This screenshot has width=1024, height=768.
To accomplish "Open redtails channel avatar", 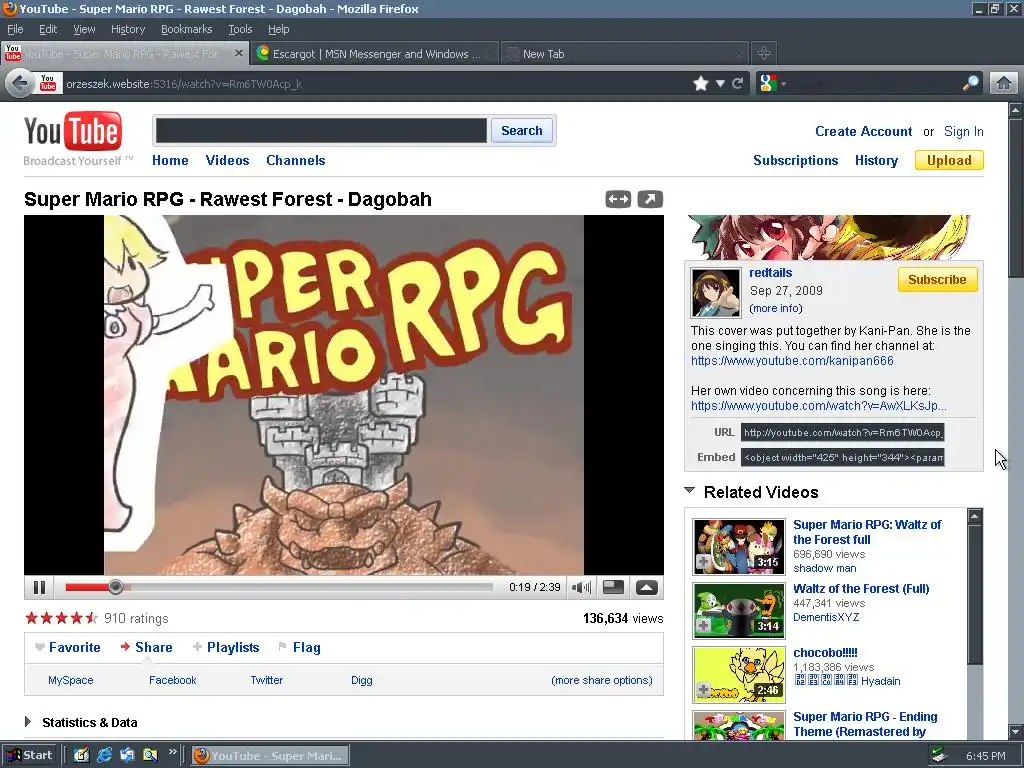I will (716, 292).
